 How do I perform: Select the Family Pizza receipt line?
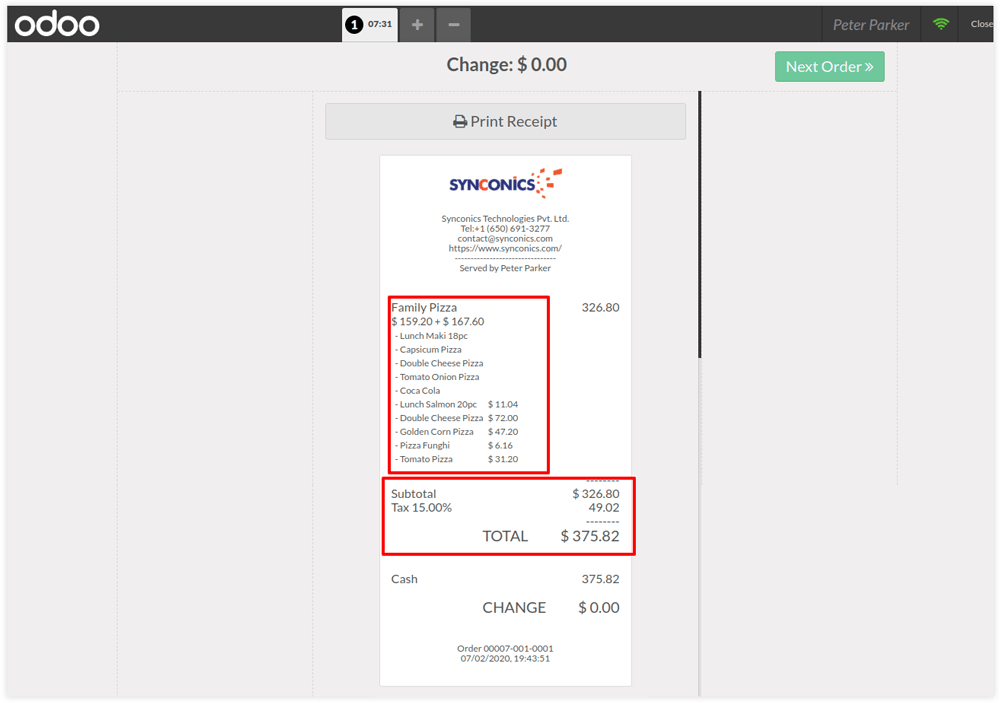424,308
